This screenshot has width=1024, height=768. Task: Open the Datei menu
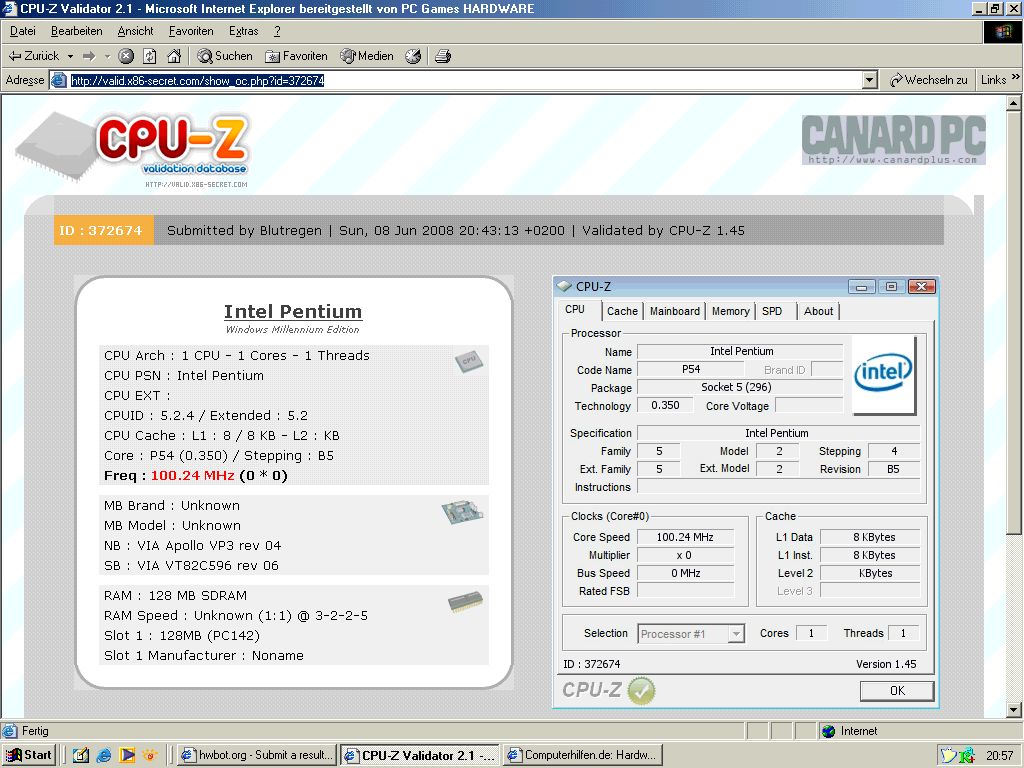[23, 31]
